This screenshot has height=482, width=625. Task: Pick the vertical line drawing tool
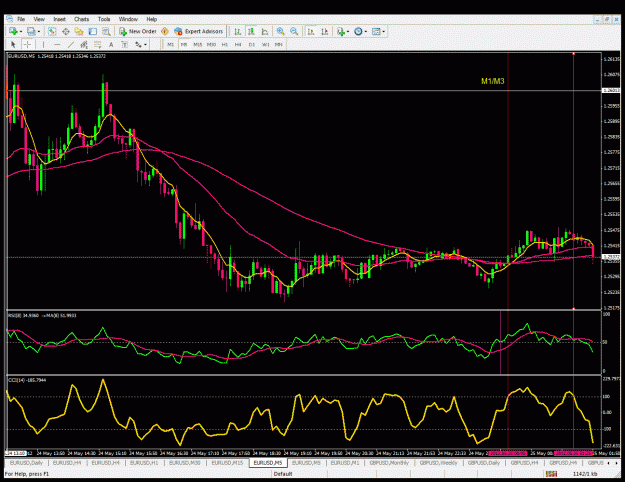point(43,44)
